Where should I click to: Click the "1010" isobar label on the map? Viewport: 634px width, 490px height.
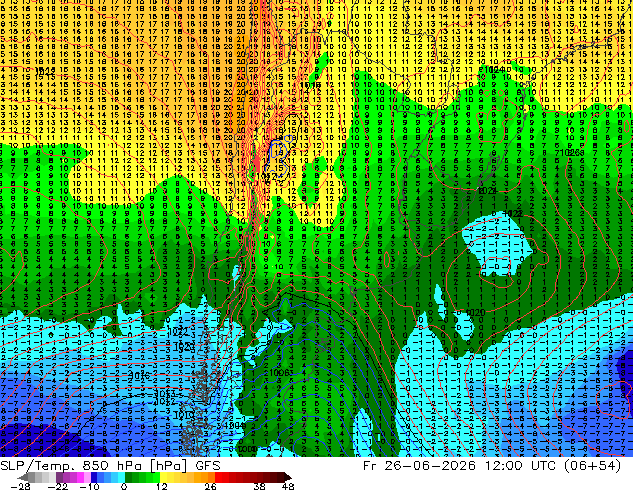tap(184, 415)
